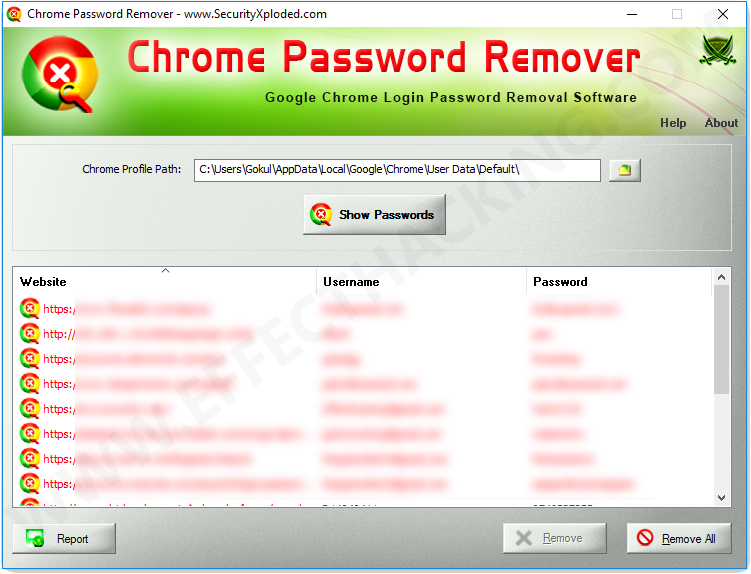Click the Report button icon
751x574 pixels.
click(35, 539)
